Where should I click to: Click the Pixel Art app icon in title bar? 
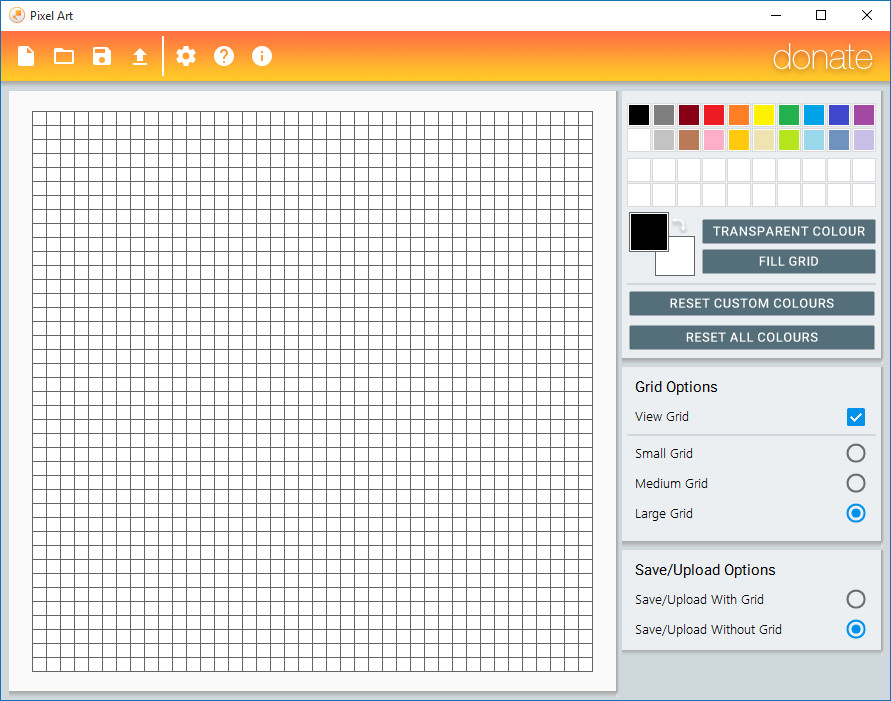click(x=16, y=15)
